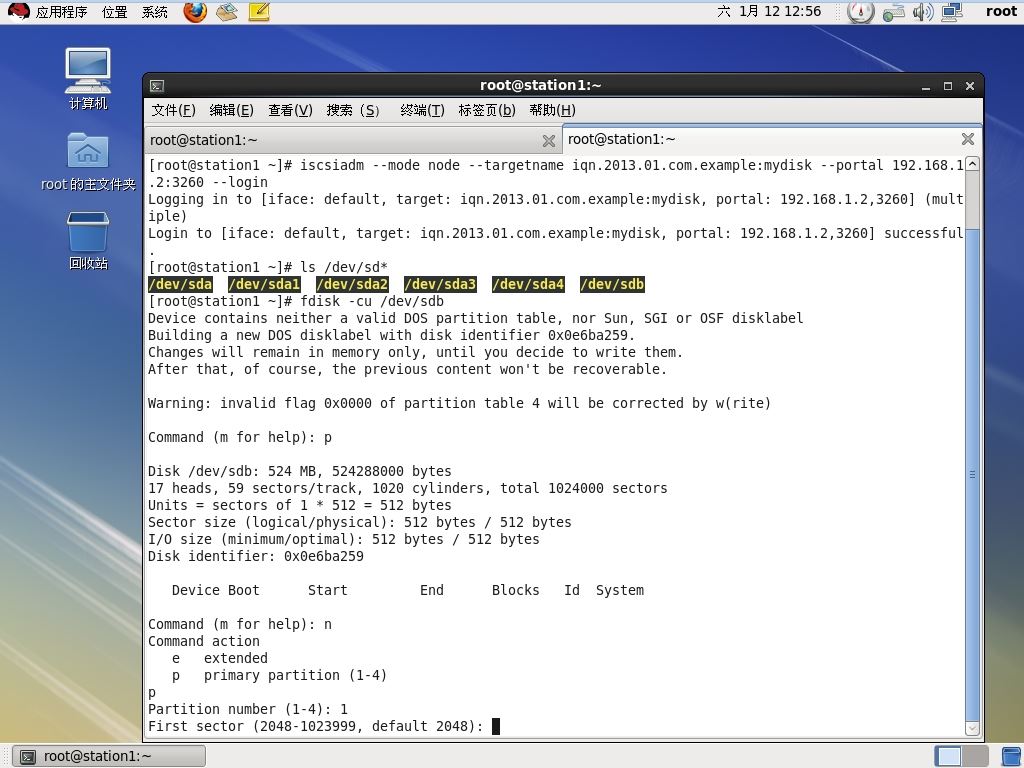
Task: Click the highlighted /dev/sda1 entry
Action: point(264,284)
